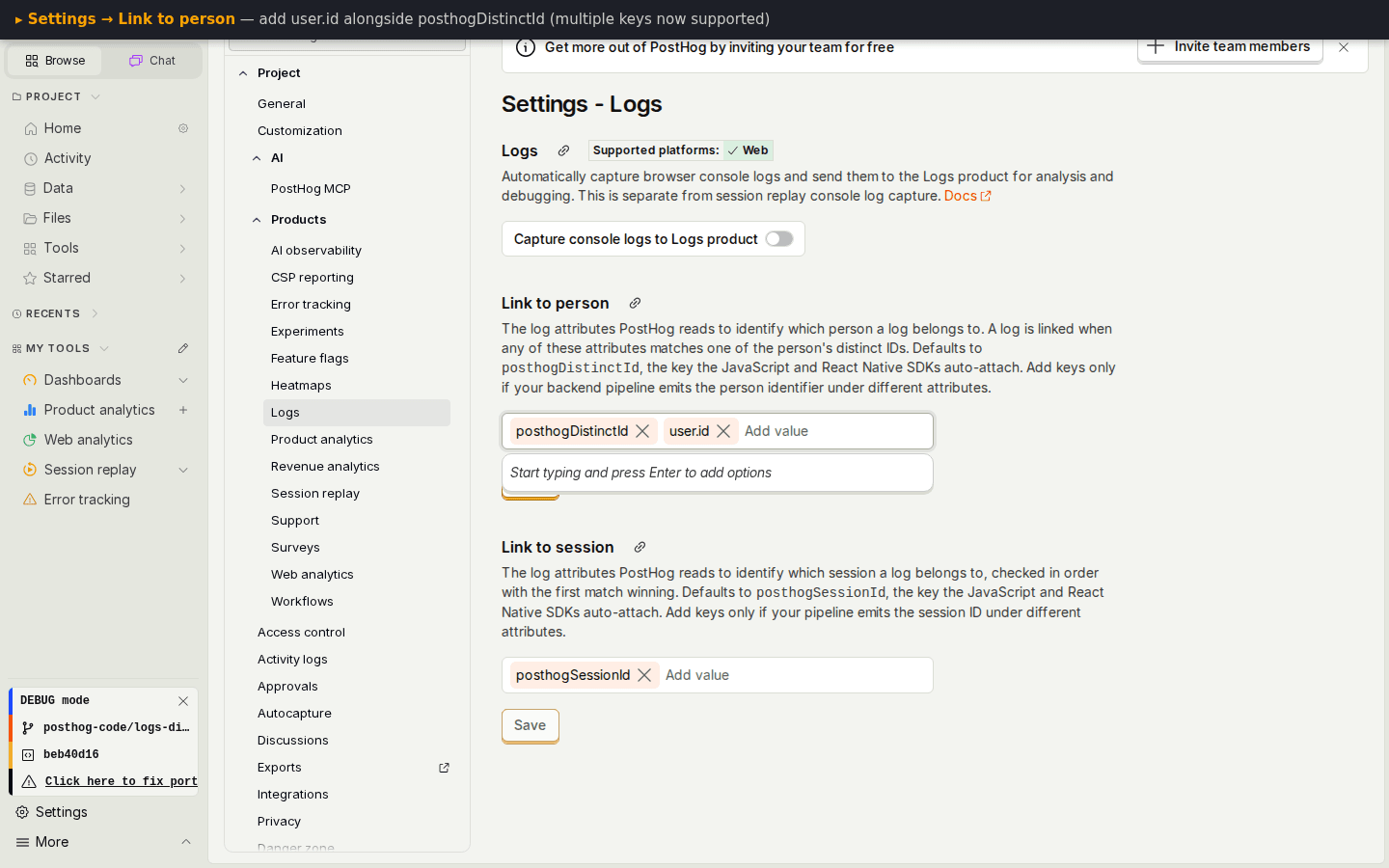Open the More menu

click(x=104, y=842)
